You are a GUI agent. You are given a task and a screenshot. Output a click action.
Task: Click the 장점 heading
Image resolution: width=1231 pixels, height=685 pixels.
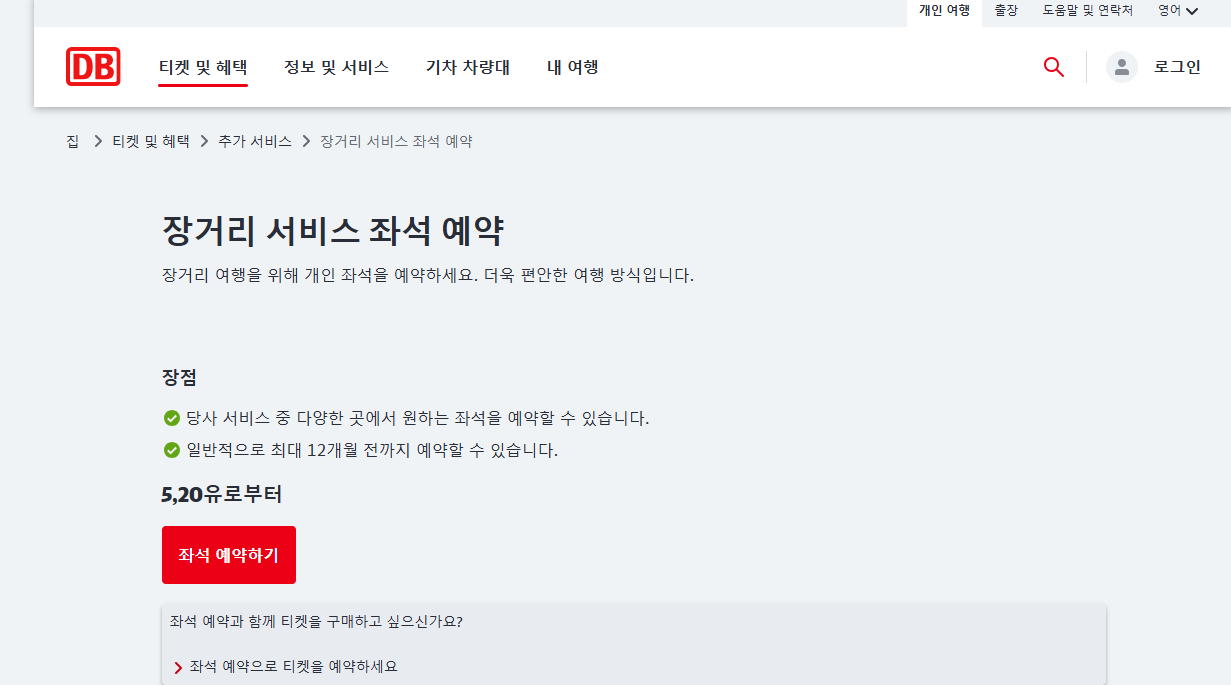point(179,377)
